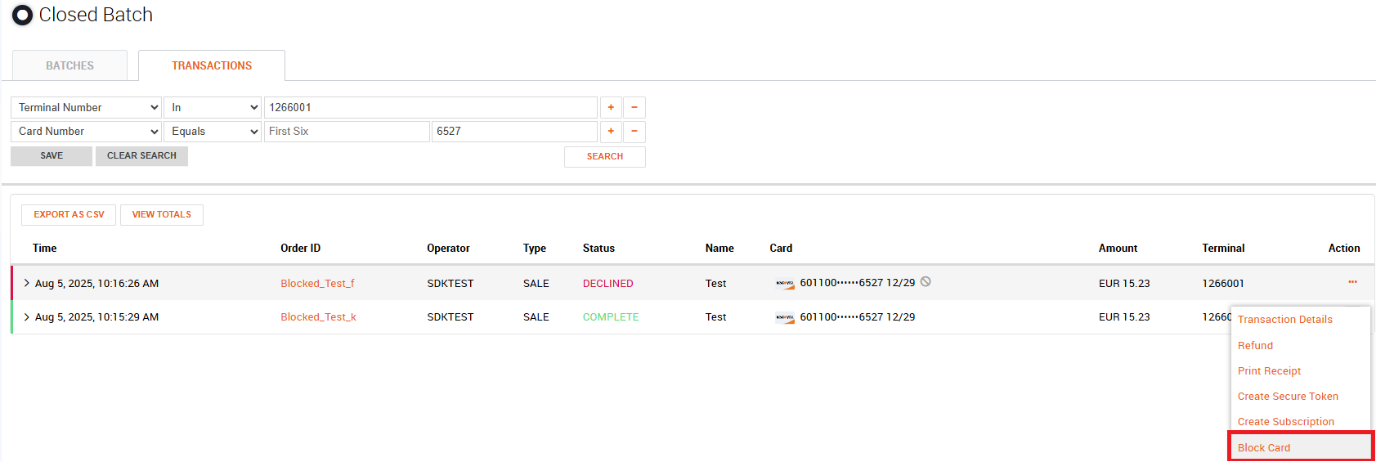Expand the 10:16:26 AM transaction row

tap(27, 284)
